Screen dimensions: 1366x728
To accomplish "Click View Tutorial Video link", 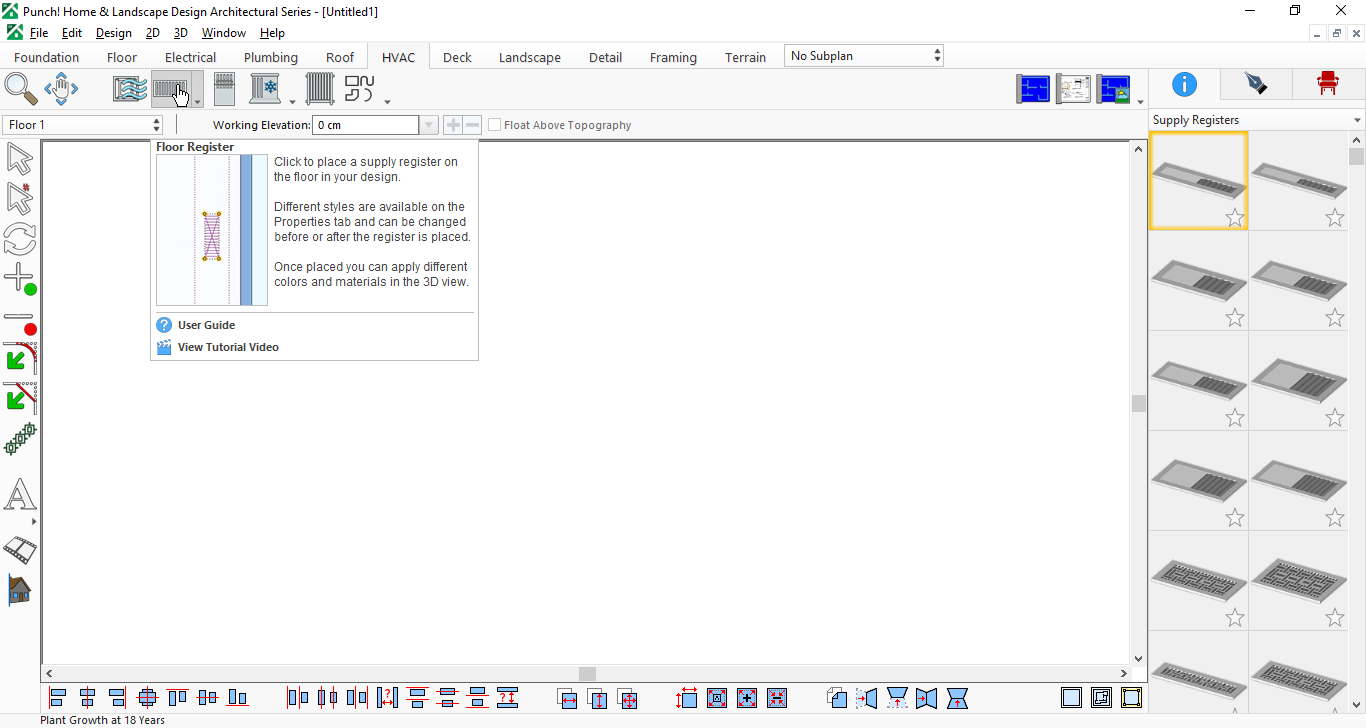I will (228, 347).
